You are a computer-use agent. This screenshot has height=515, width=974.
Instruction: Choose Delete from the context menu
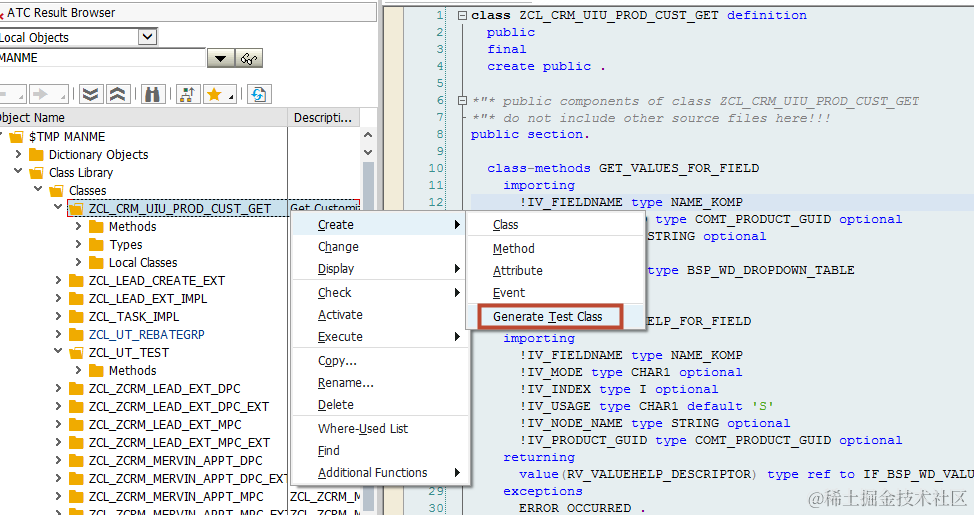pos(380,405)
